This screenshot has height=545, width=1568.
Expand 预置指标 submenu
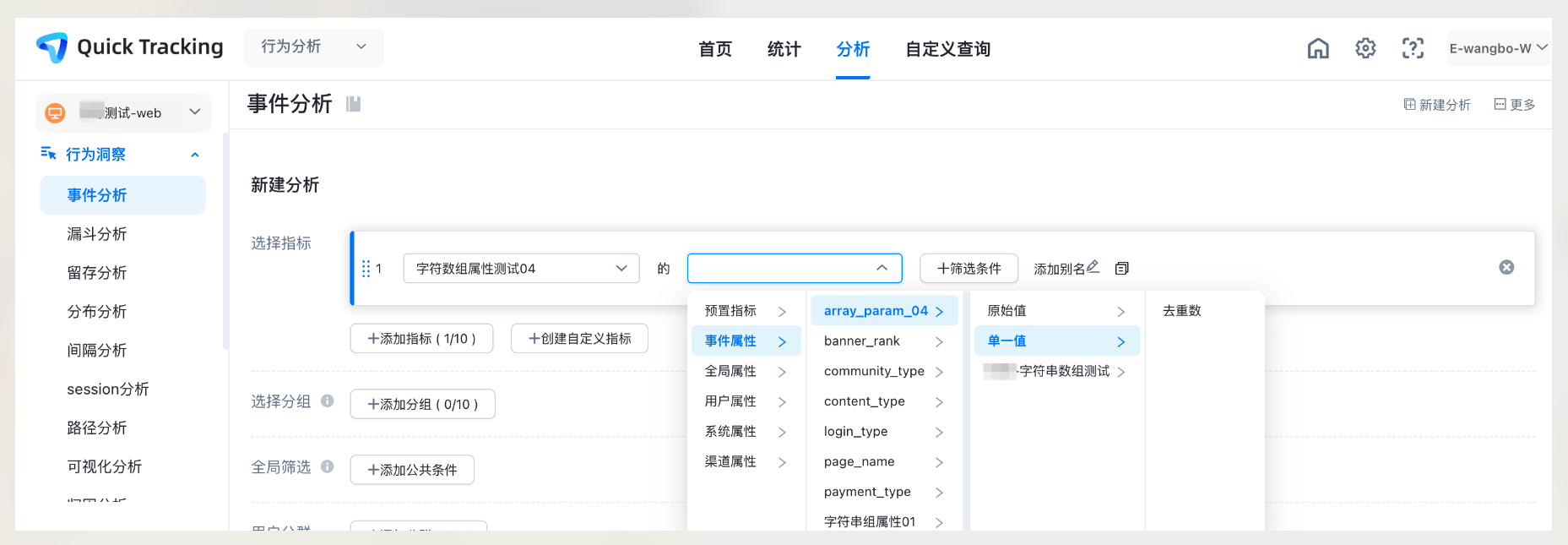click(746, 311)
